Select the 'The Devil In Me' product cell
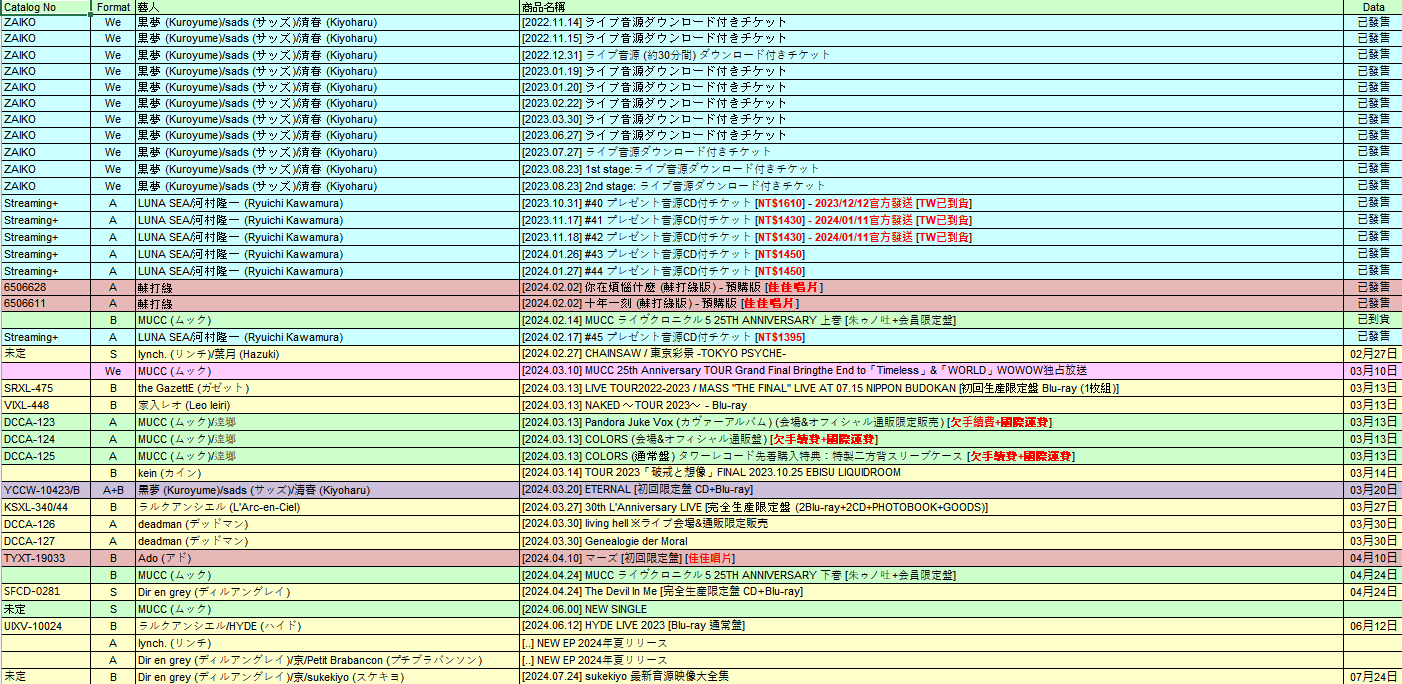 [x=932, y=591]
